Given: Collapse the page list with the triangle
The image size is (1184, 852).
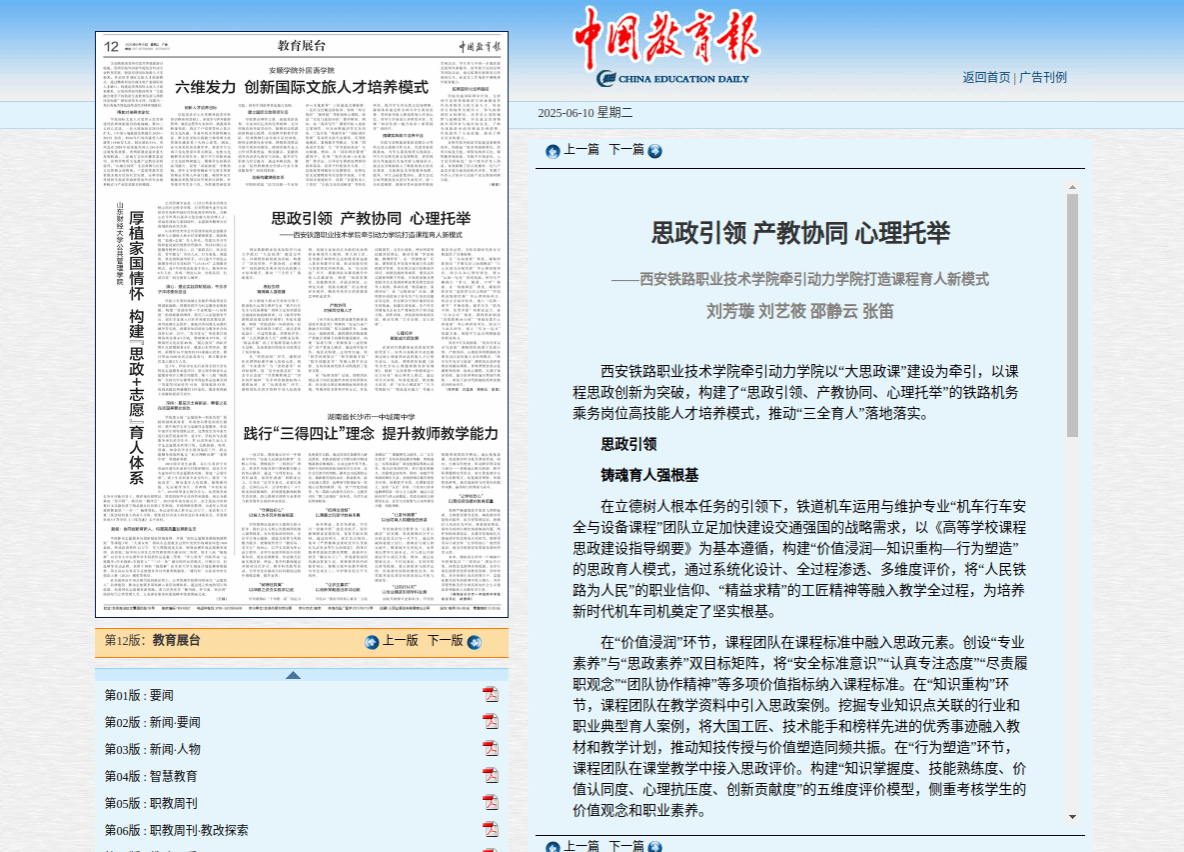Looking at the screenshot, I should (x=293, y=675).
